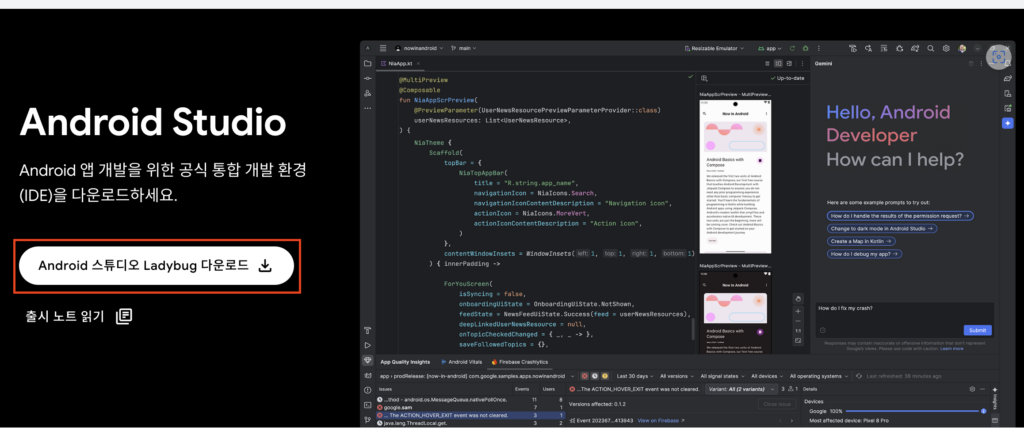Open the app run configuration dropdown
The width and height of the screenshot is (1024, 439).
point(770,48)
